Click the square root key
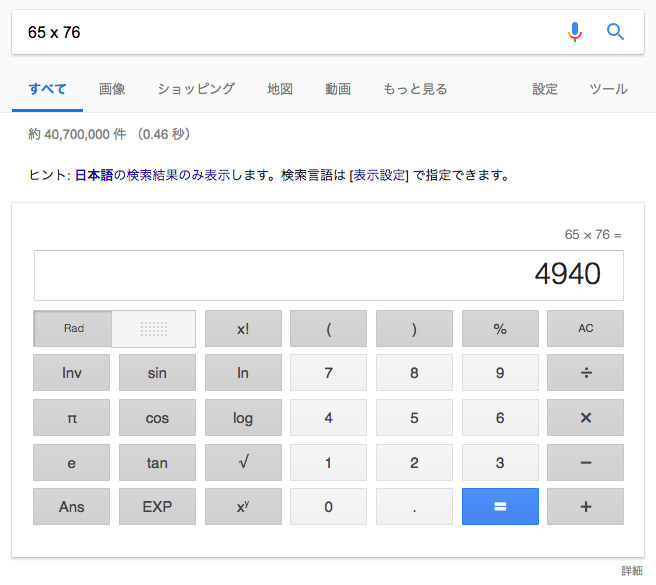 243,462
